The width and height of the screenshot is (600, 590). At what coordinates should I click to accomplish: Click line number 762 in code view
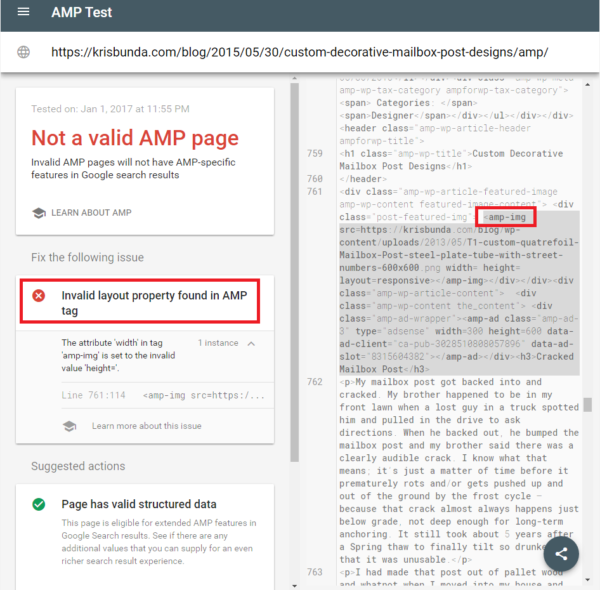[315, 382]
